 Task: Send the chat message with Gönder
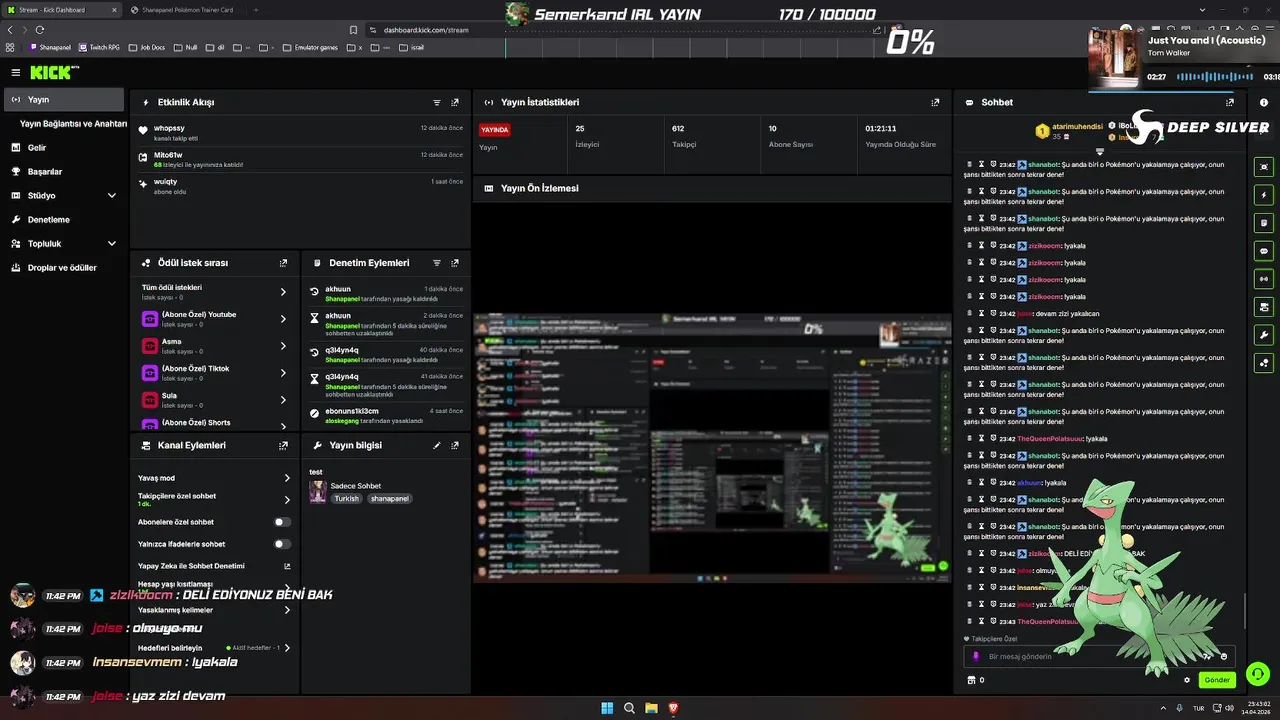click(x=1217, y=680)
